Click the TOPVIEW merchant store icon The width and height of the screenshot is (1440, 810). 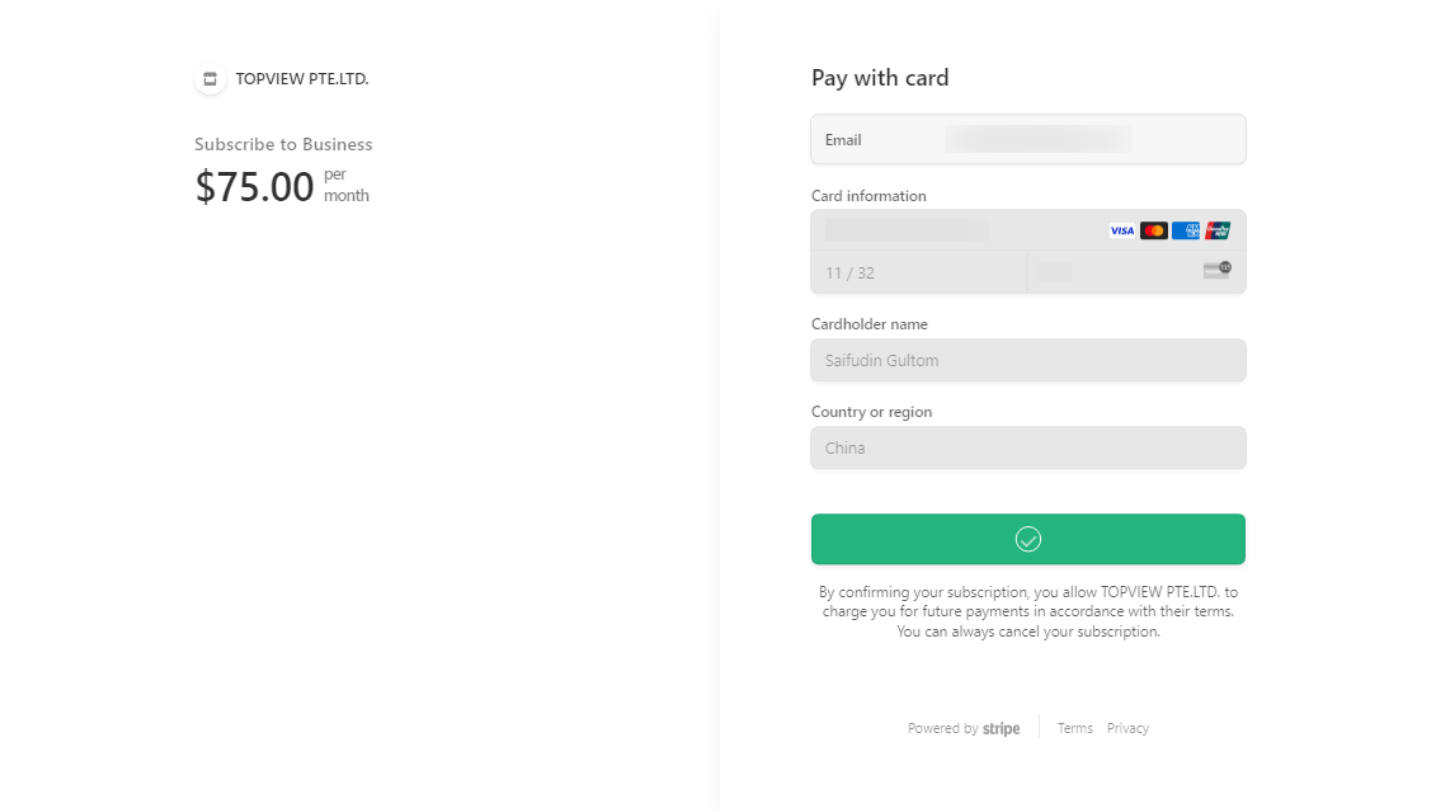point(210,79)
